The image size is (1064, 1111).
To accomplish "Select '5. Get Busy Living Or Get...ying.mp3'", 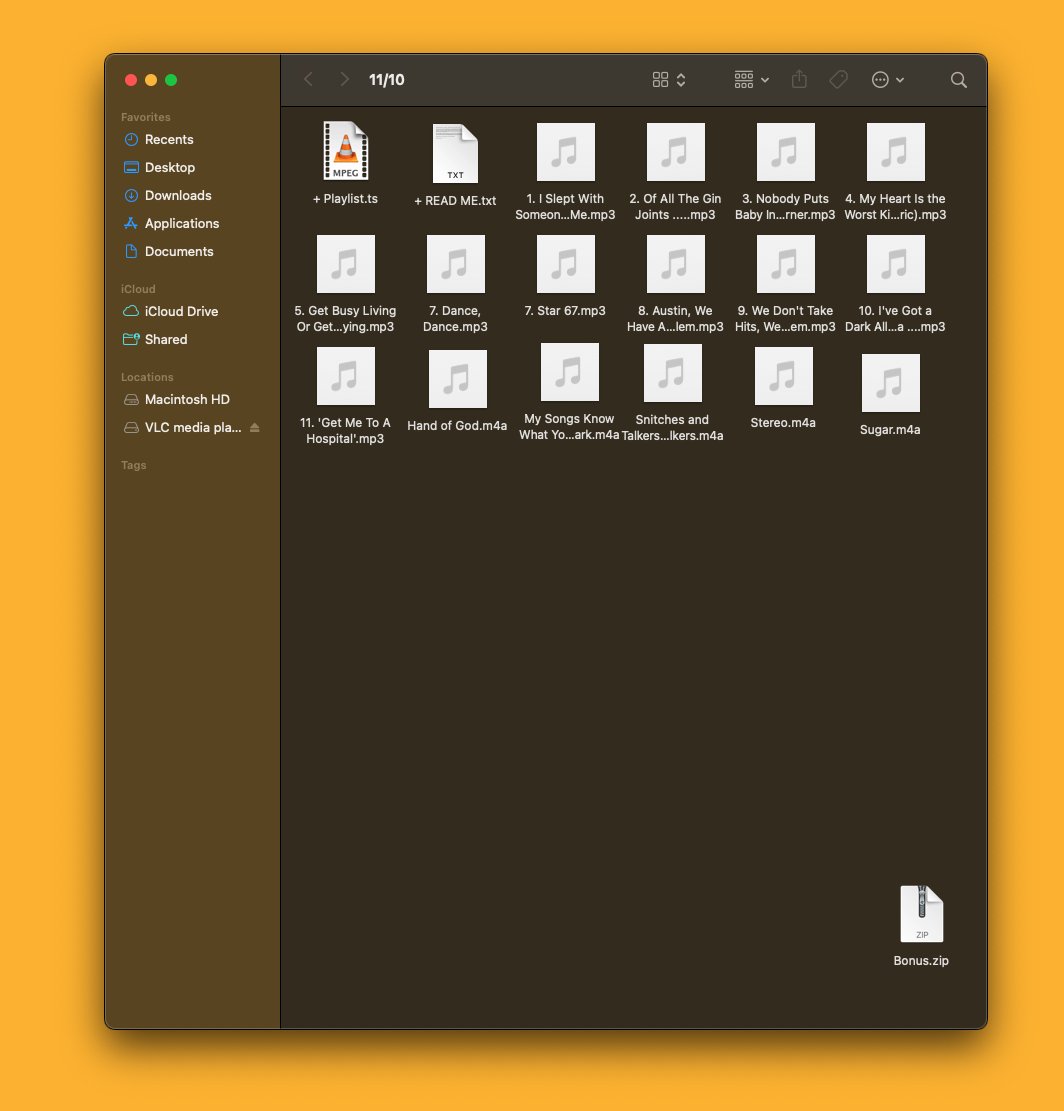I will [346, 264].
